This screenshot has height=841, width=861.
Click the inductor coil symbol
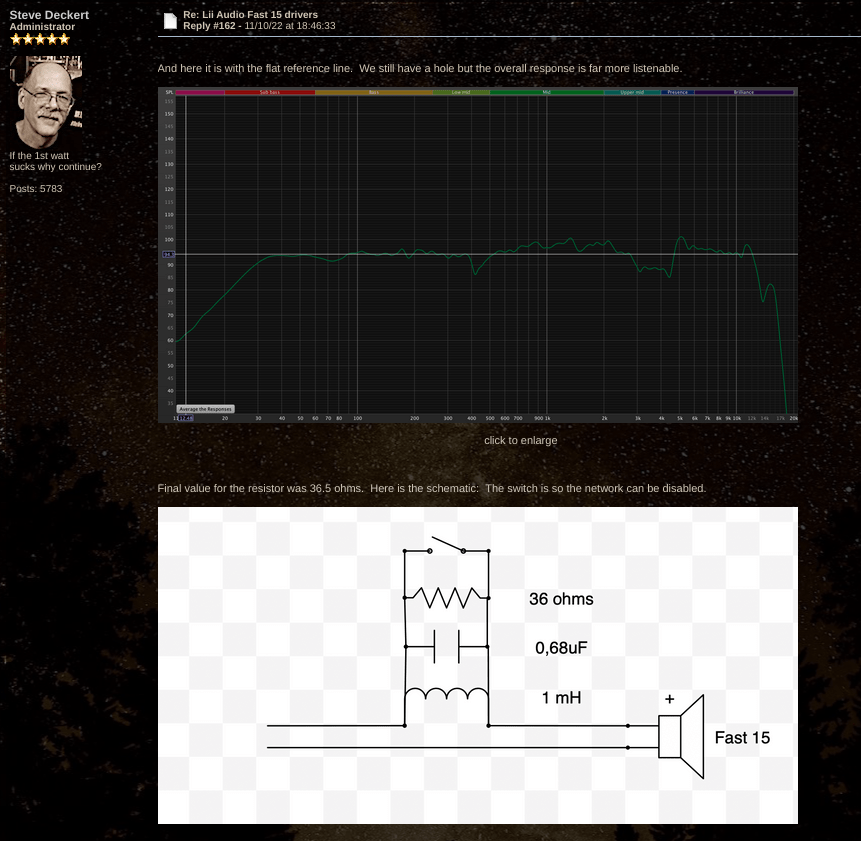click(x=446, y=694)
